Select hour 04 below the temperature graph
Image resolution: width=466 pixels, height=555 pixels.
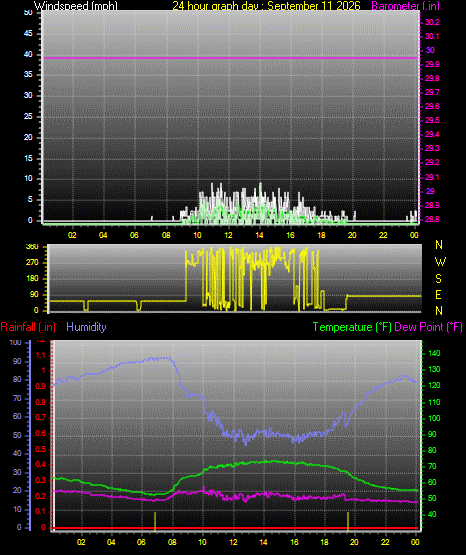[x=111, y=542]
